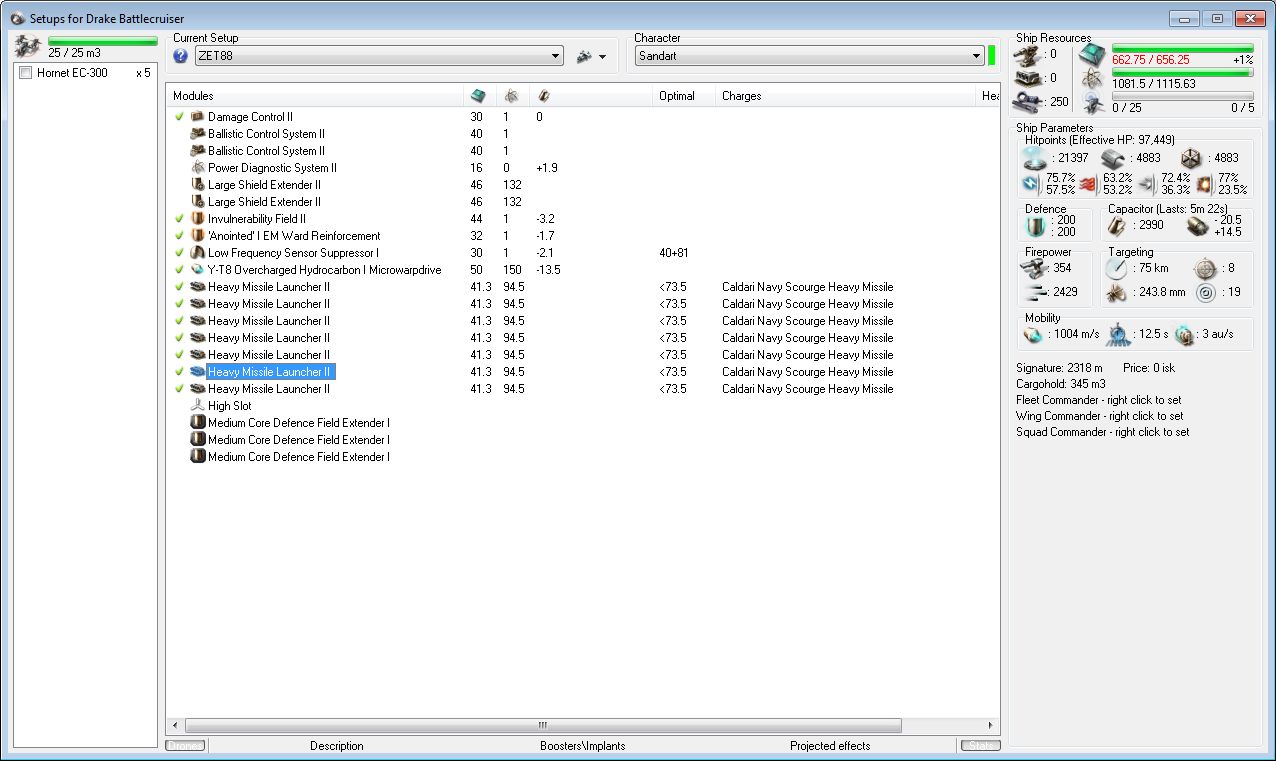Screen dimensions: 1276x761
Task: Click the calibration icon showing 250
Action: click(x=1029, y=101)
